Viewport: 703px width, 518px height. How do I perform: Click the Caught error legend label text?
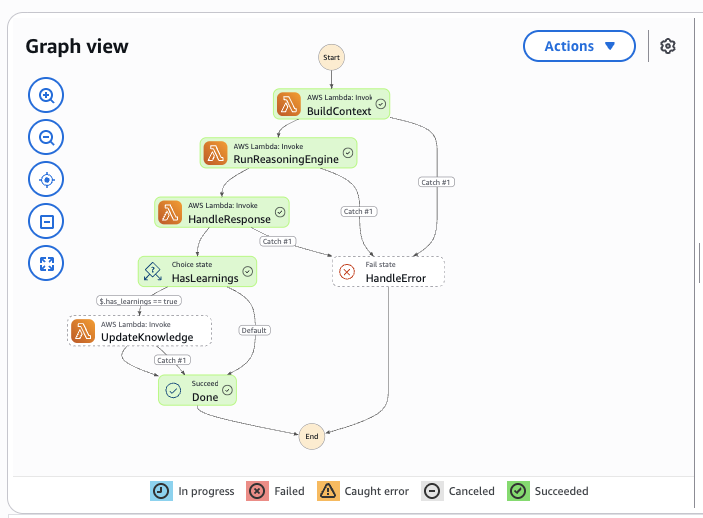click(377, 492)
